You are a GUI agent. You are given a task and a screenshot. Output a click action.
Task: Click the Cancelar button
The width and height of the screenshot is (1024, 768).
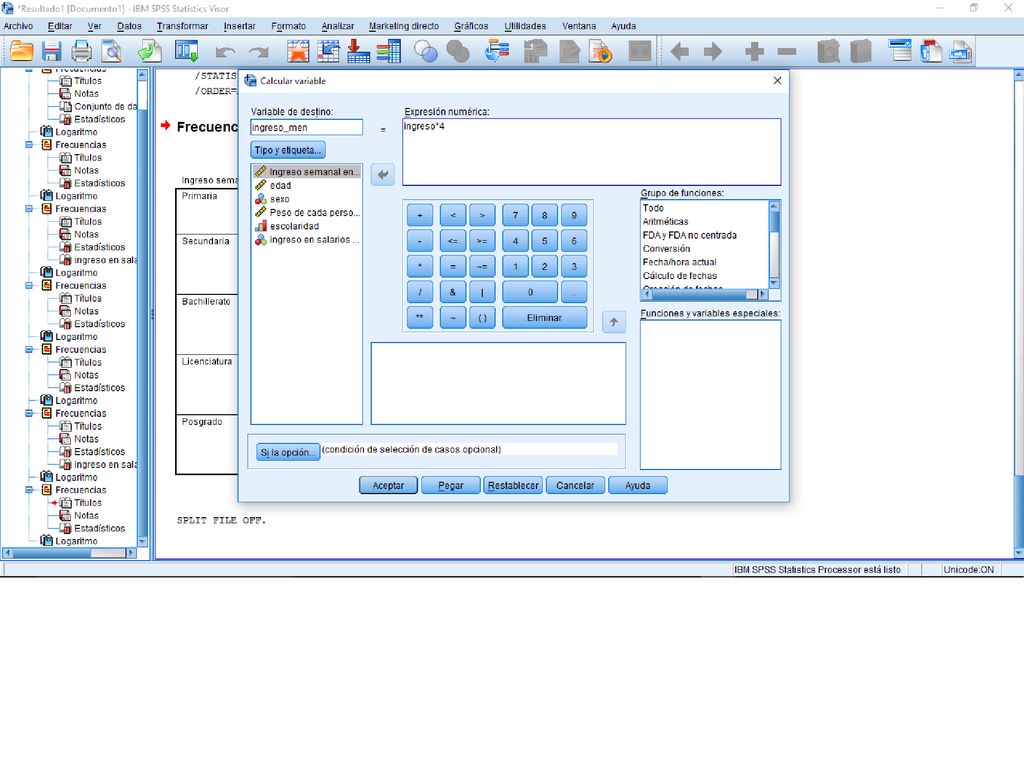tap(575, 485)
